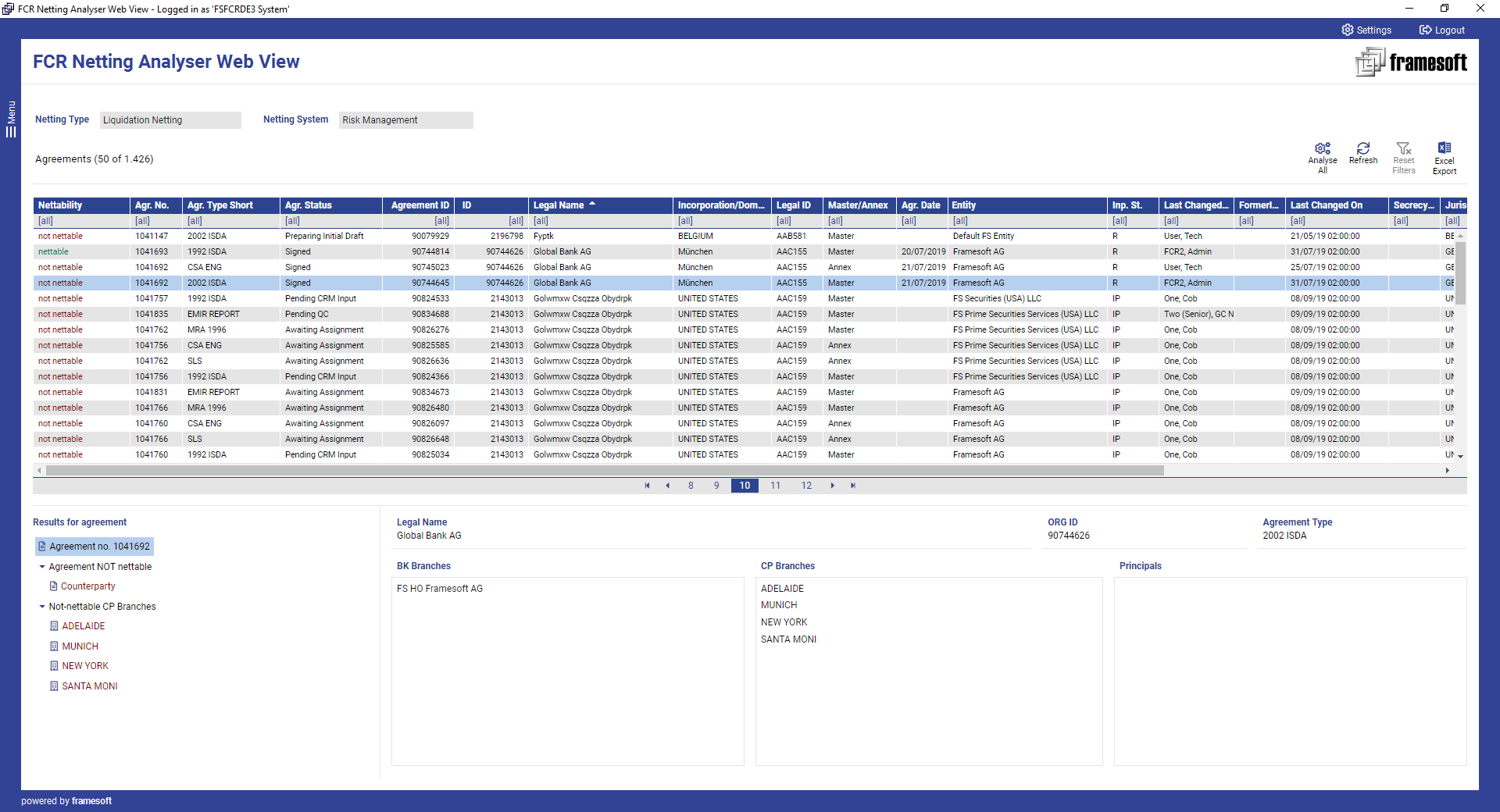Jump to the first page of results

647,486
